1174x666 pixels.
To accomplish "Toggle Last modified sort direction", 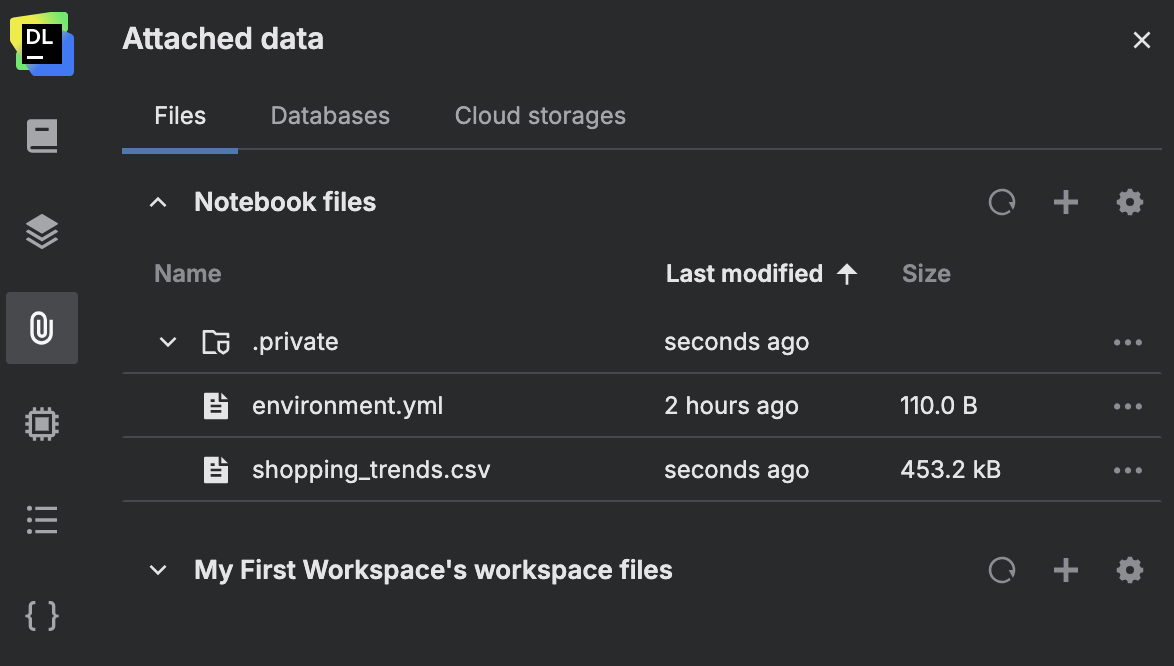I will pyautogui.click(x=846, y=272).
